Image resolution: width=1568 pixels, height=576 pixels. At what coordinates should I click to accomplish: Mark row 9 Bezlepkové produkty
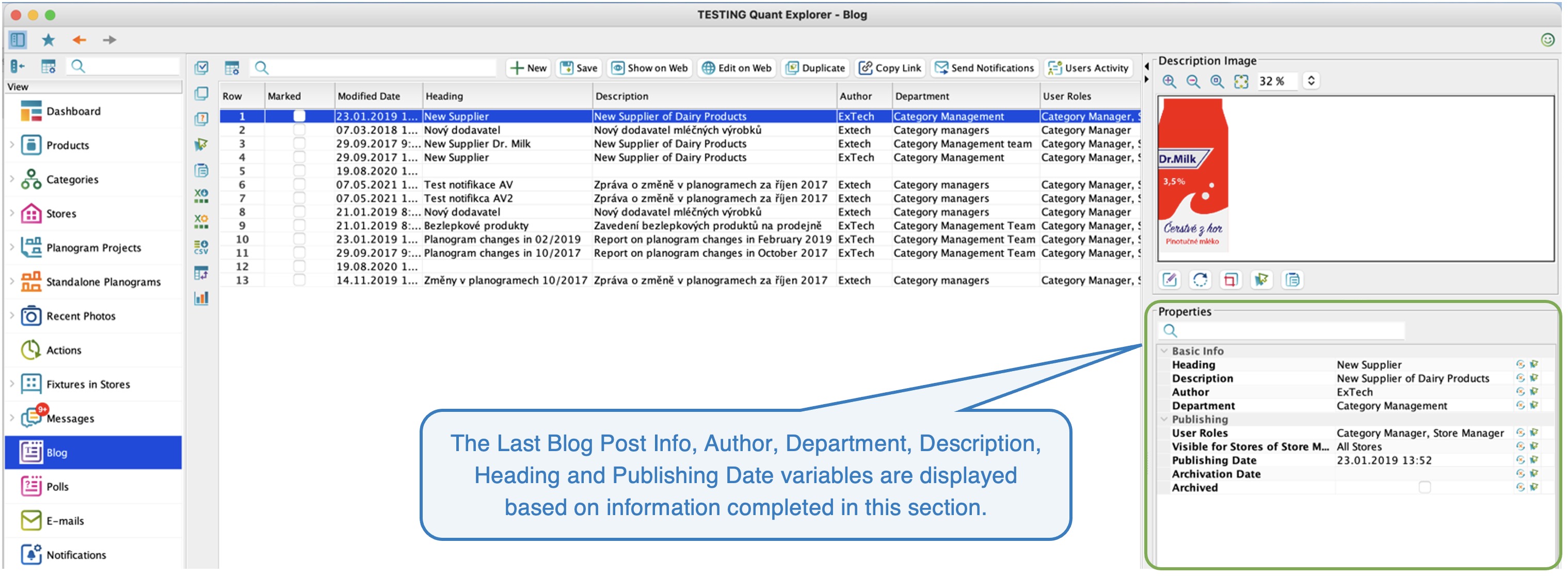299,226
